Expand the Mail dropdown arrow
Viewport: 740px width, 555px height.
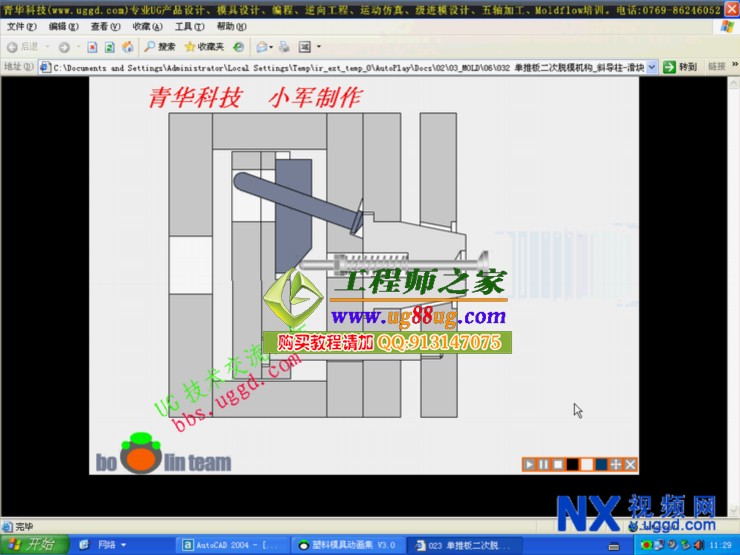271,47
